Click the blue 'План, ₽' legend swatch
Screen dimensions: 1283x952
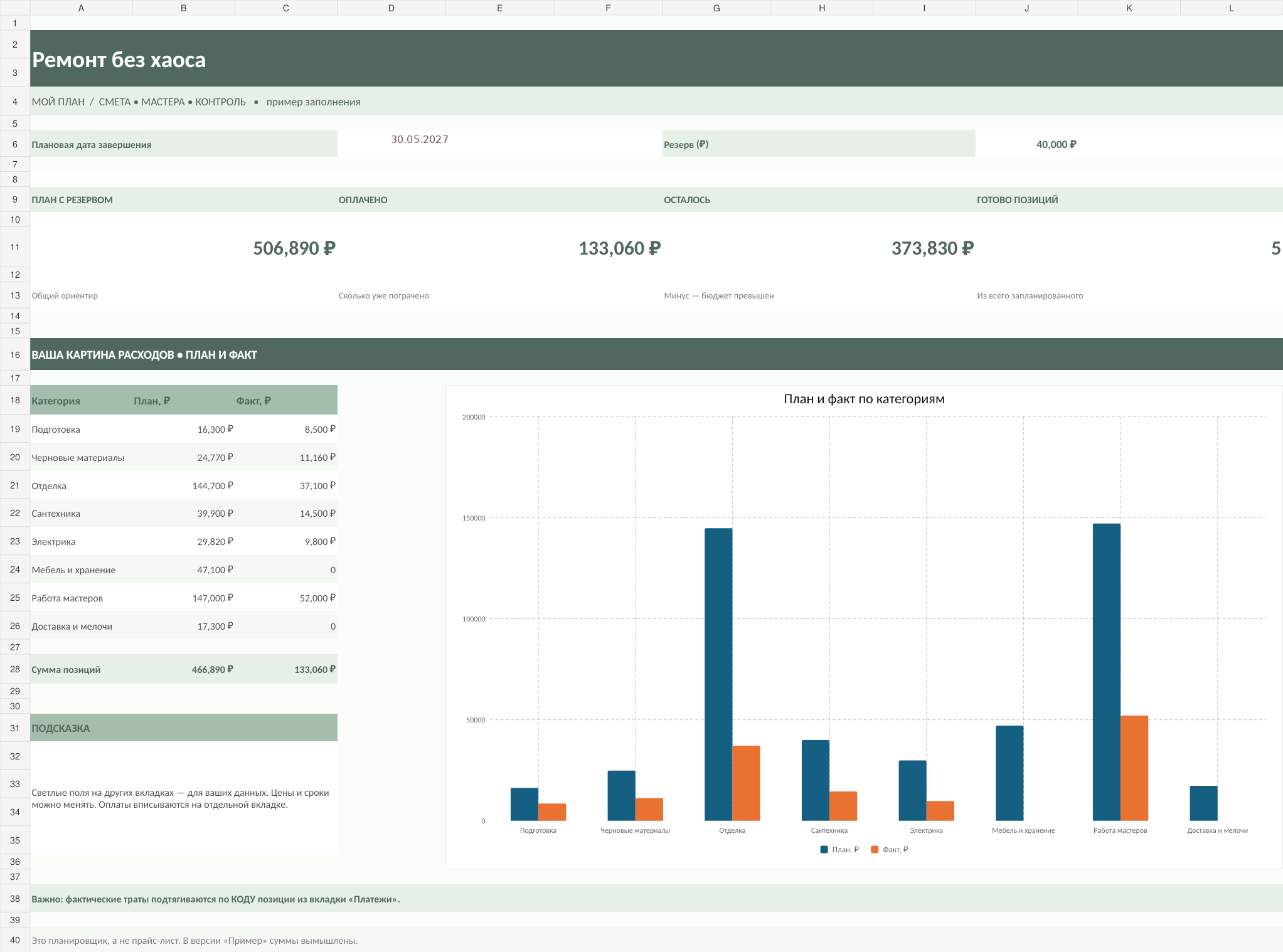(x=824, y=850)
